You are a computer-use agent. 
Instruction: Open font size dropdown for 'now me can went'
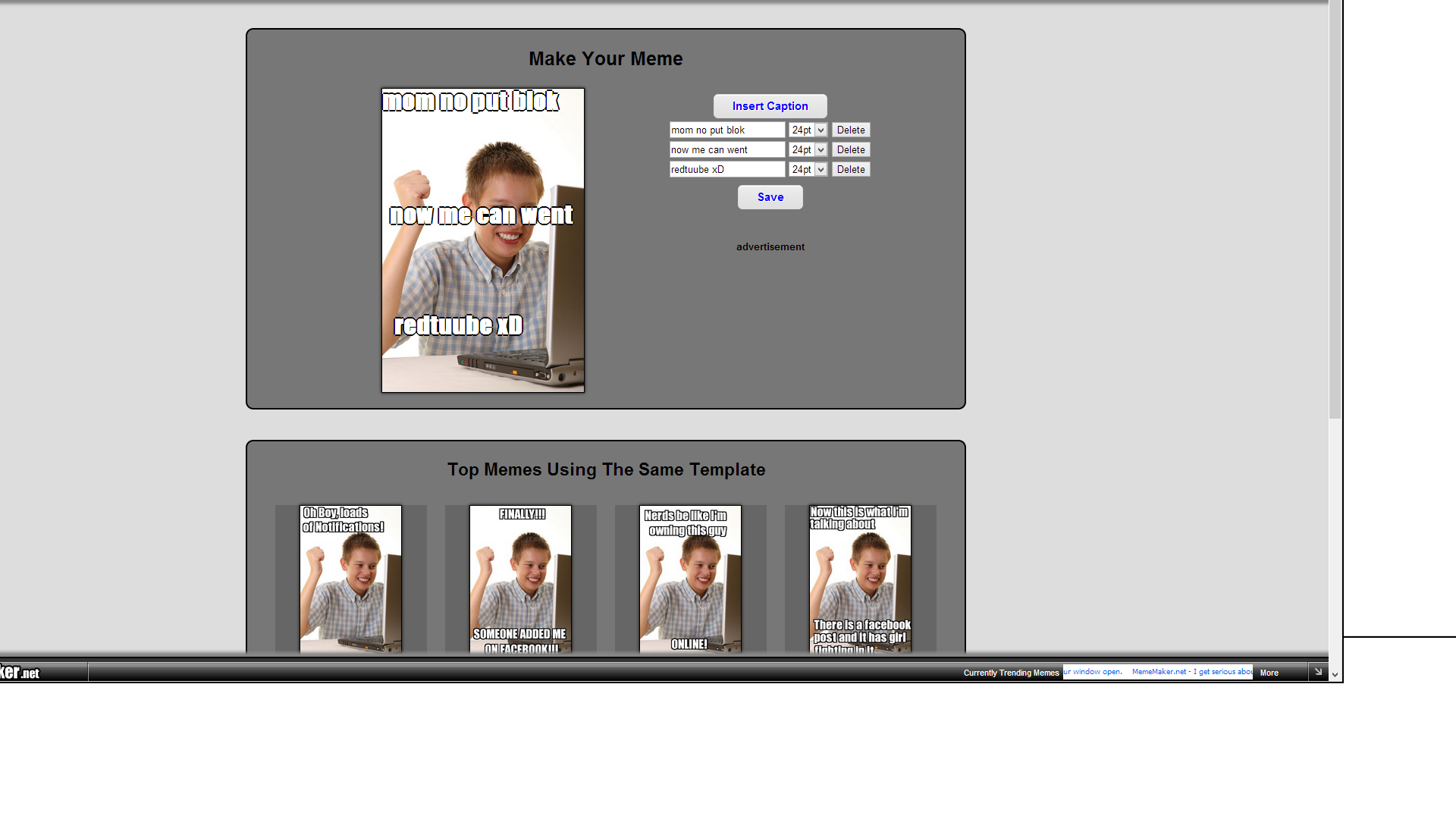(x=808, y=150)
